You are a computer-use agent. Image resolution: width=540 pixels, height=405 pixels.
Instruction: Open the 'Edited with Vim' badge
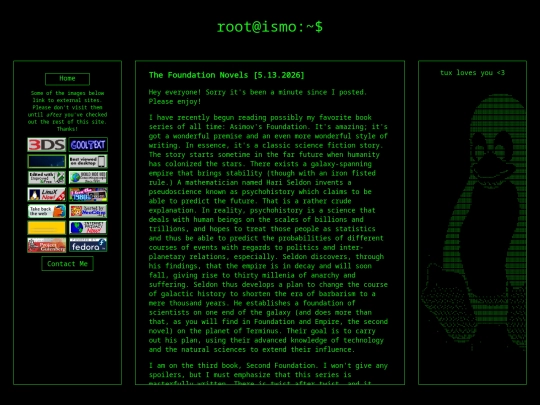tap(46, 178)
